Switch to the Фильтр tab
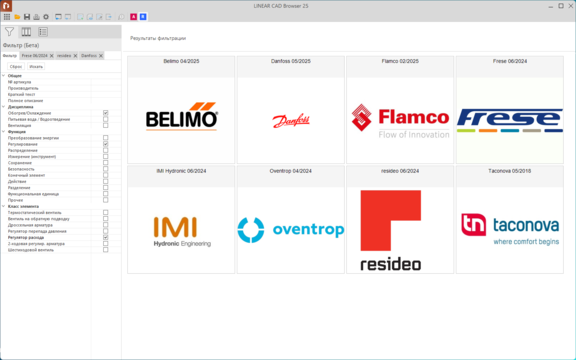The width and height of the screenshot is (576, 360). coord(10,55)
